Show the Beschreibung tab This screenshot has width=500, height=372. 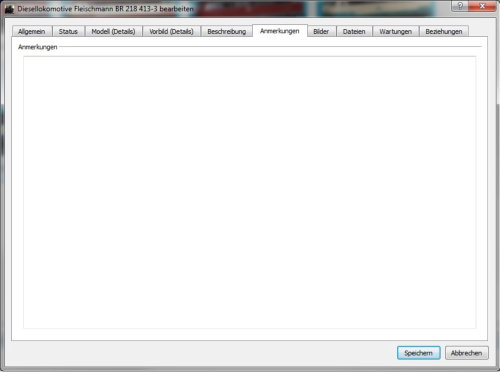(x=227, y=31)
